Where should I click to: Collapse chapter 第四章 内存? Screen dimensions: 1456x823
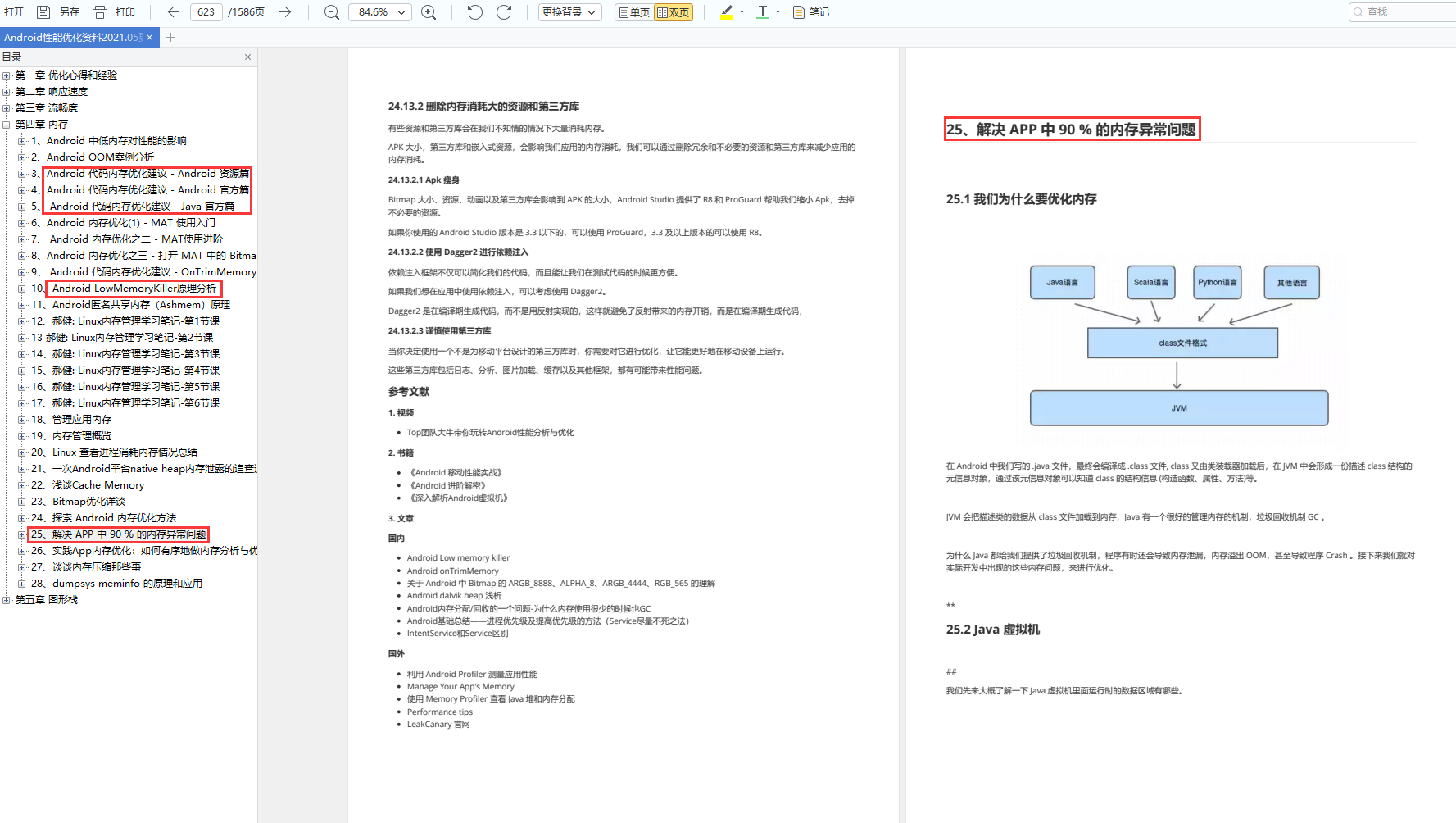7,125
